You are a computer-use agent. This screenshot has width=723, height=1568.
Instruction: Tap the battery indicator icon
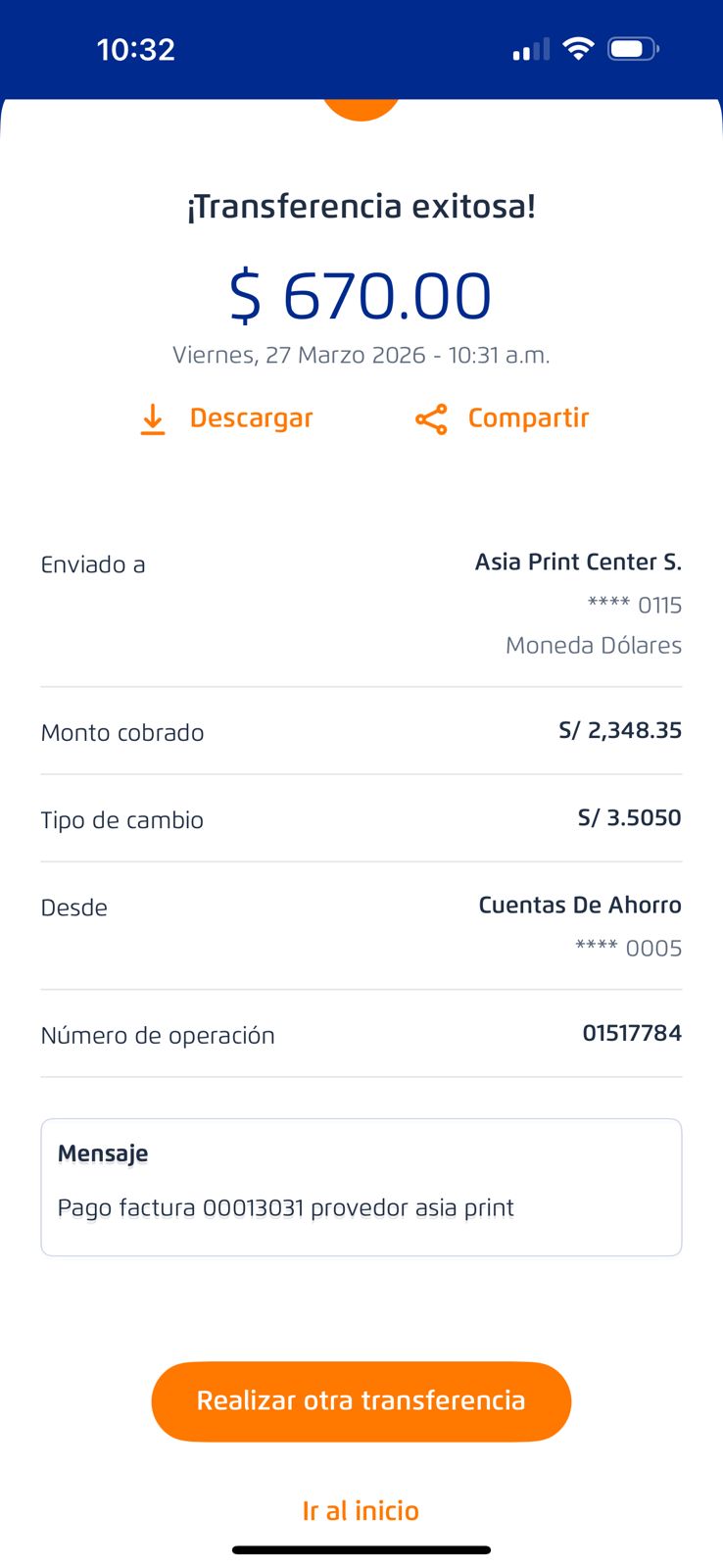632,49
